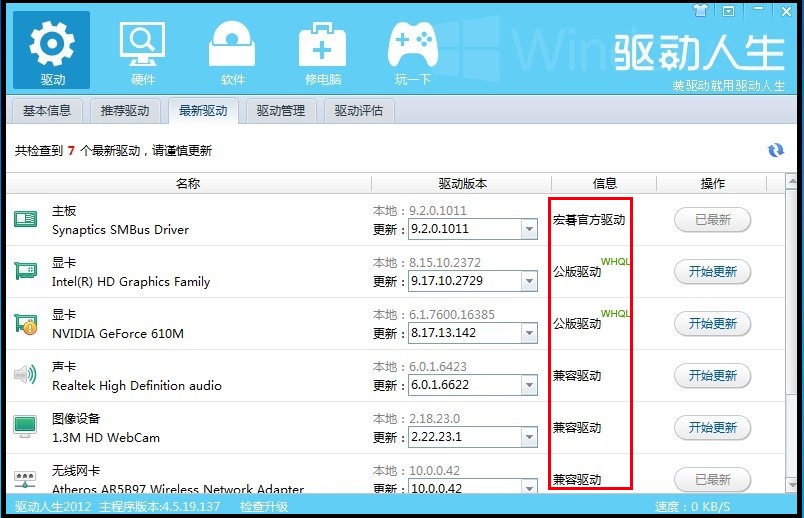Open the title bar menu dropdown icon
804x518 pixels.
[728, 11]
